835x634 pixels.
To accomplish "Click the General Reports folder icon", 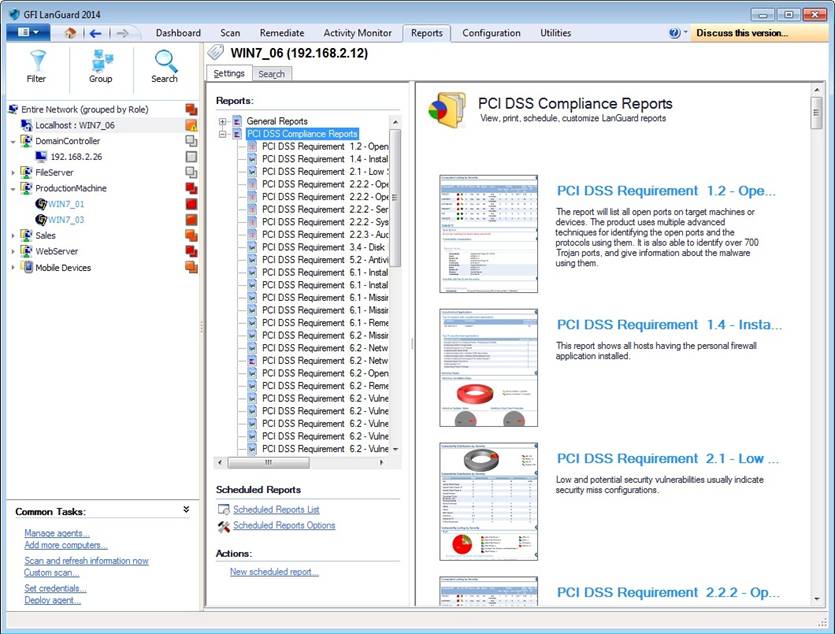I will (x=238, y=121).
